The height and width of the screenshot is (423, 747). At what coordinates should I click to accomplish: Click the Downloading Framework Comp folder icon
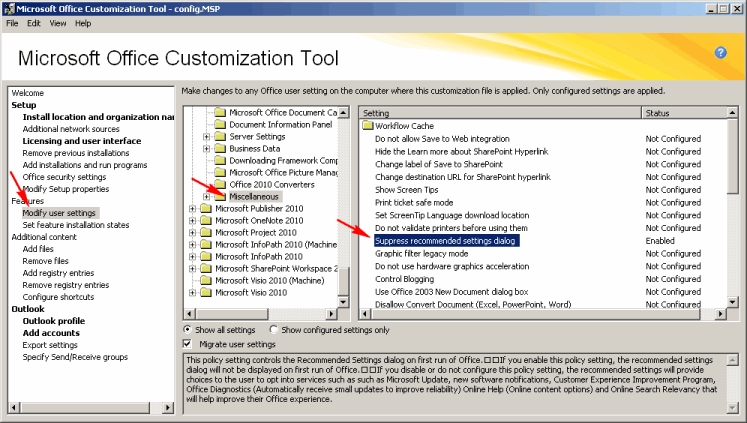pyautogui.click(x=220, y=161)
